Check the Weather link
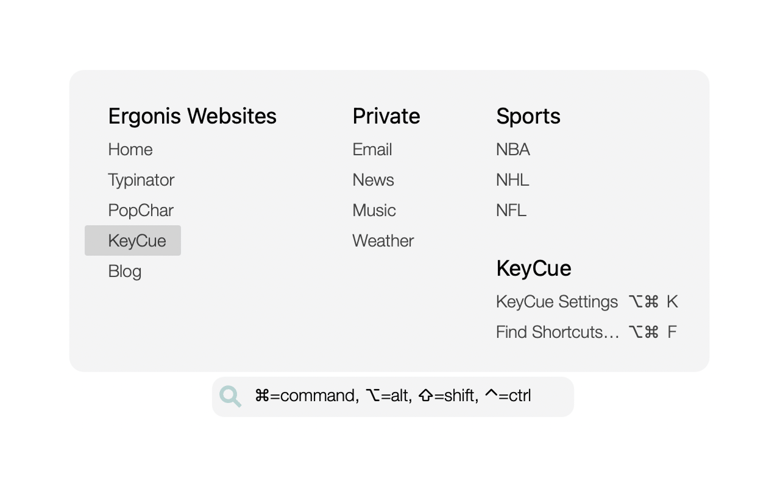This screenshot has height=487, width=780. [x=383, y=241]
